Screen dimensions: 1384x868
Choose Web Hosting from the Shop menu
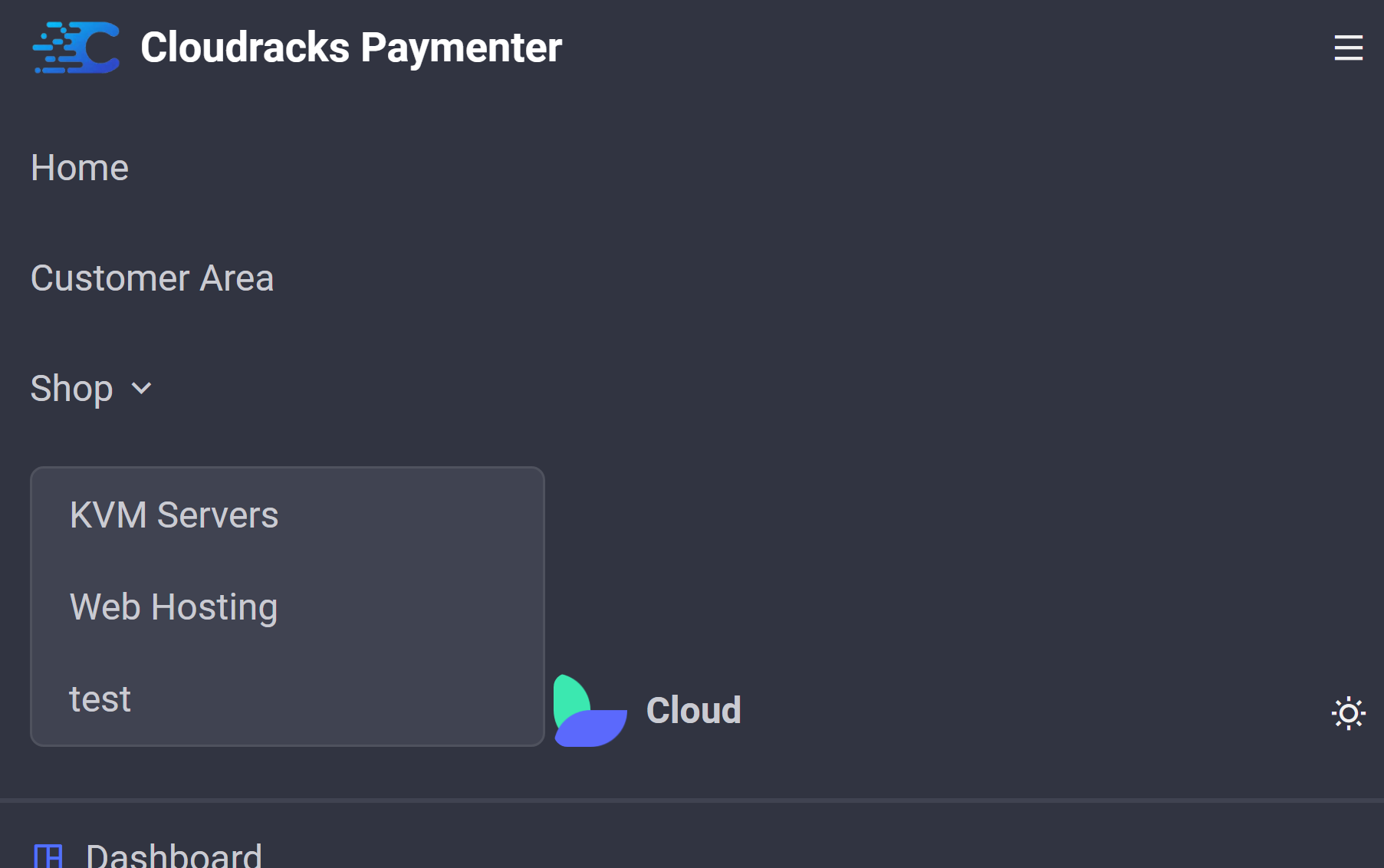click(x=173, y=607)
